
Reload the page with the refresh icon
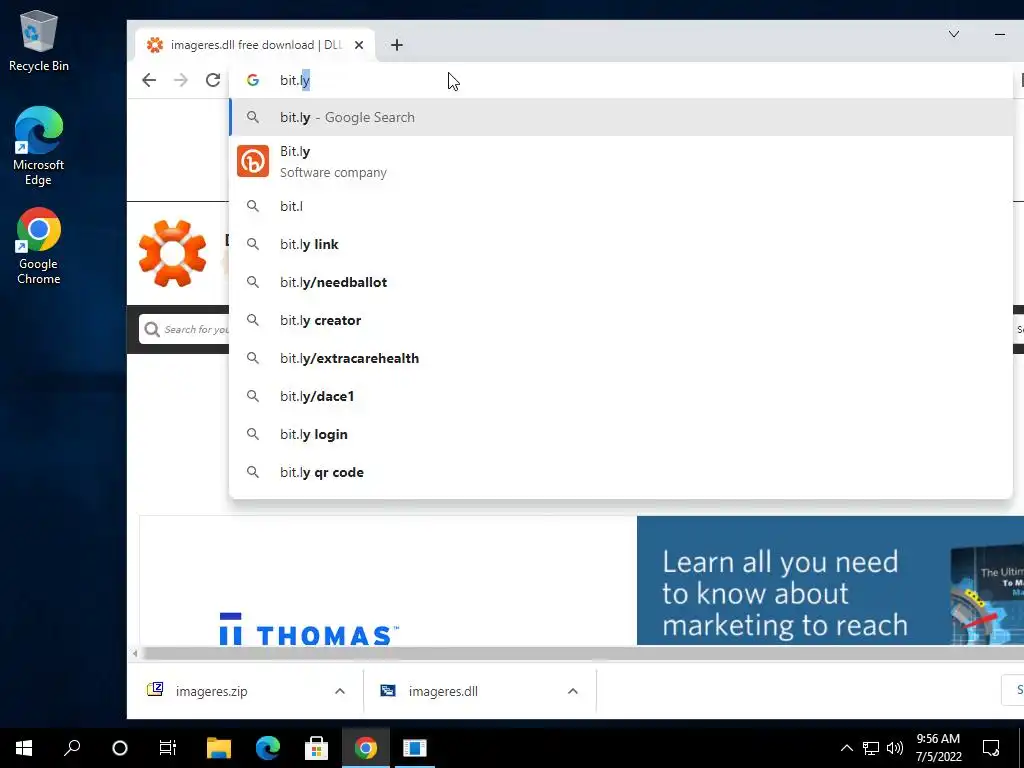click(x=213, y=80)
